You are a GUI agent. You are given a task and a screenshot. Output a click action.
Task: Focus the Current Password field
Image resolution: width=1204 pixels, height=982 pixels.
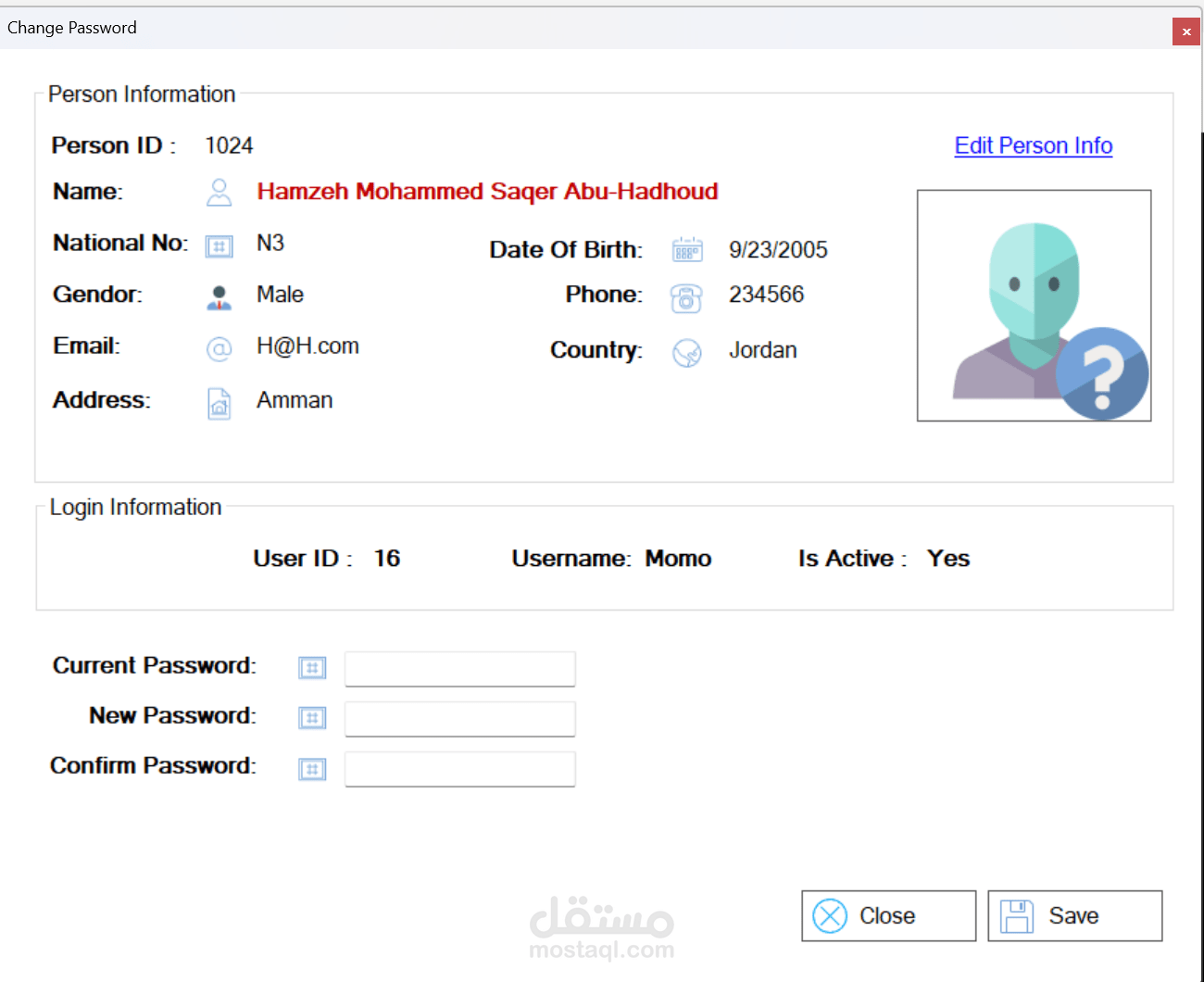459,668
